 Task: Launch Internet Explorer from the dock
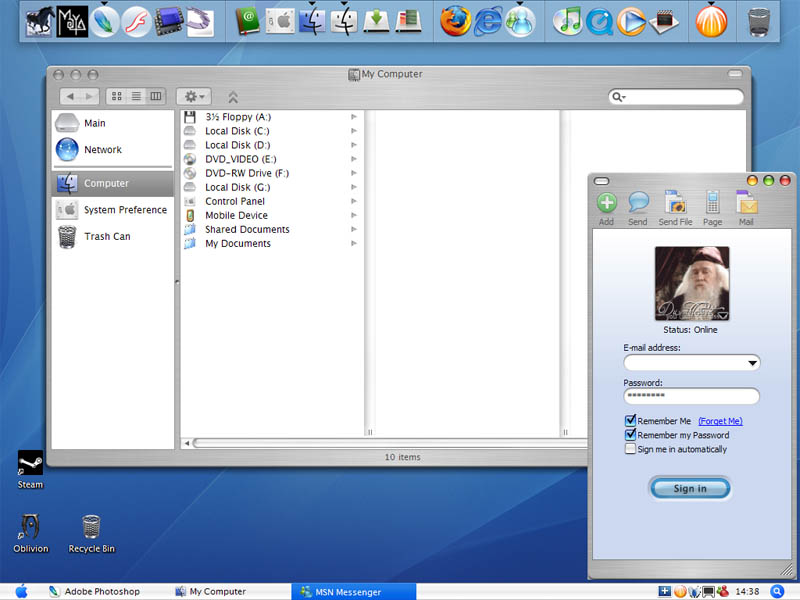(x=488, y=22)
